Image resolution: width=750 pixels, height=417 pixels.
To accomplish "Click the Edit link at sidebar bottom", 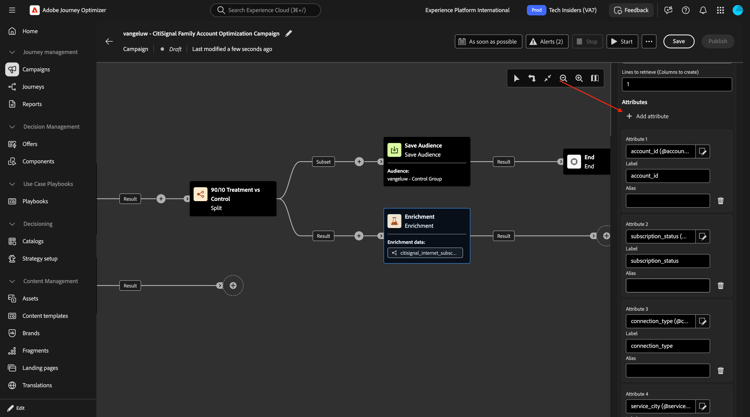I will 16,408.
